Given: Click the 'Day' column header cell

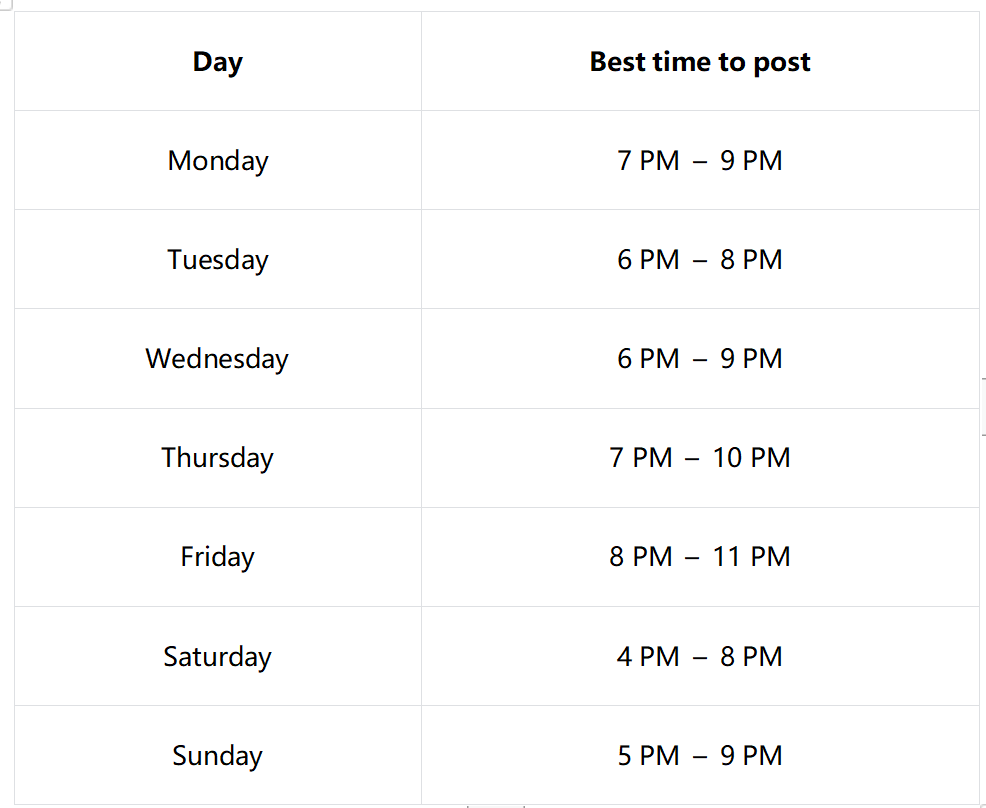Looking at the screenshot, I should click(x=218, y=62).
